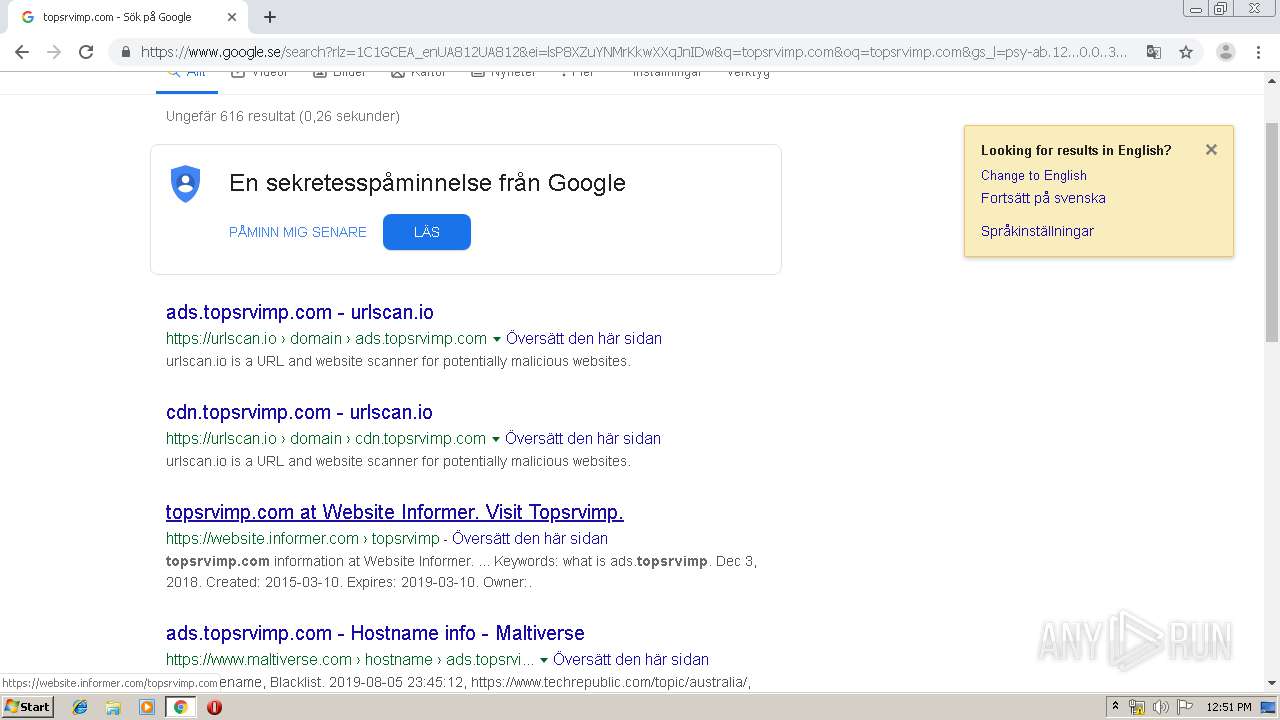This screenshot has width=1280, height=720.
Task: Open a new tab with plus
Action: [270, 17]
